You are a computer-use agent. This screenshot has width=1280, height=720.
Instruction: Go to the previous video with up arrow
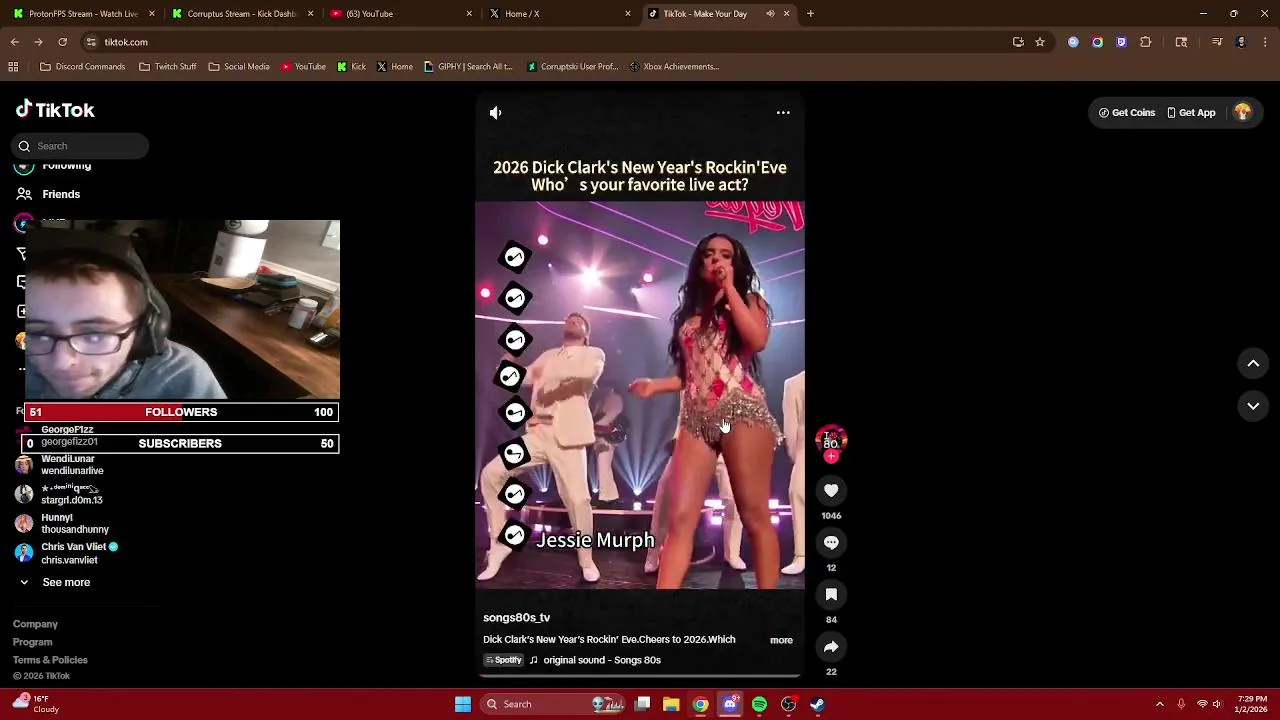(1253, 364)
